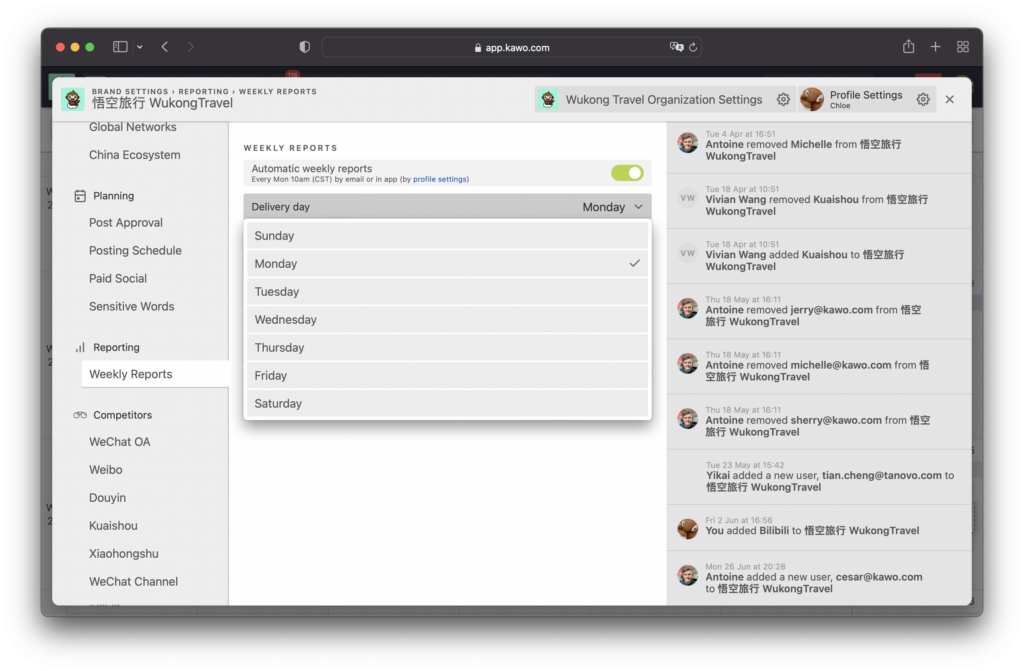Click the Yikai added tian.cheng@tanovo.com entry
The image size is (1024, 671).
coord(819,477)
